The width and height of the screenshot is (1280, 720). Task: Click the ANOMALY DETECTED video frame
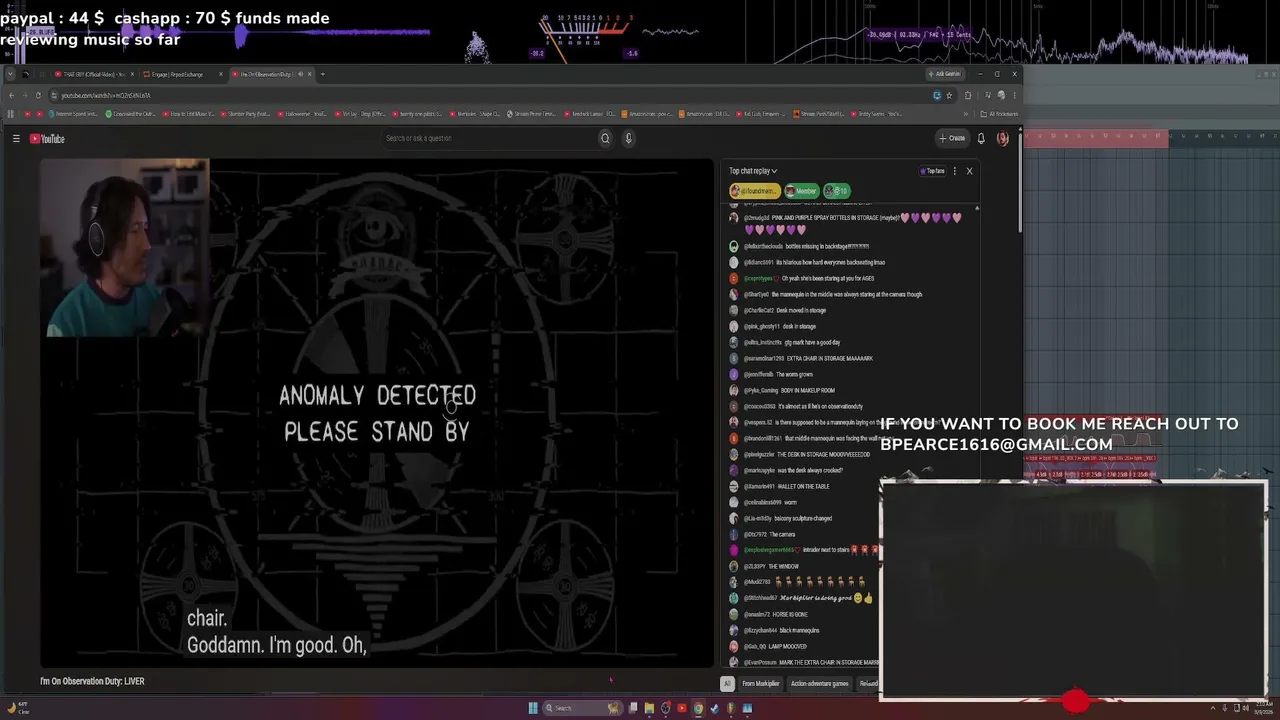coord(377,413)
